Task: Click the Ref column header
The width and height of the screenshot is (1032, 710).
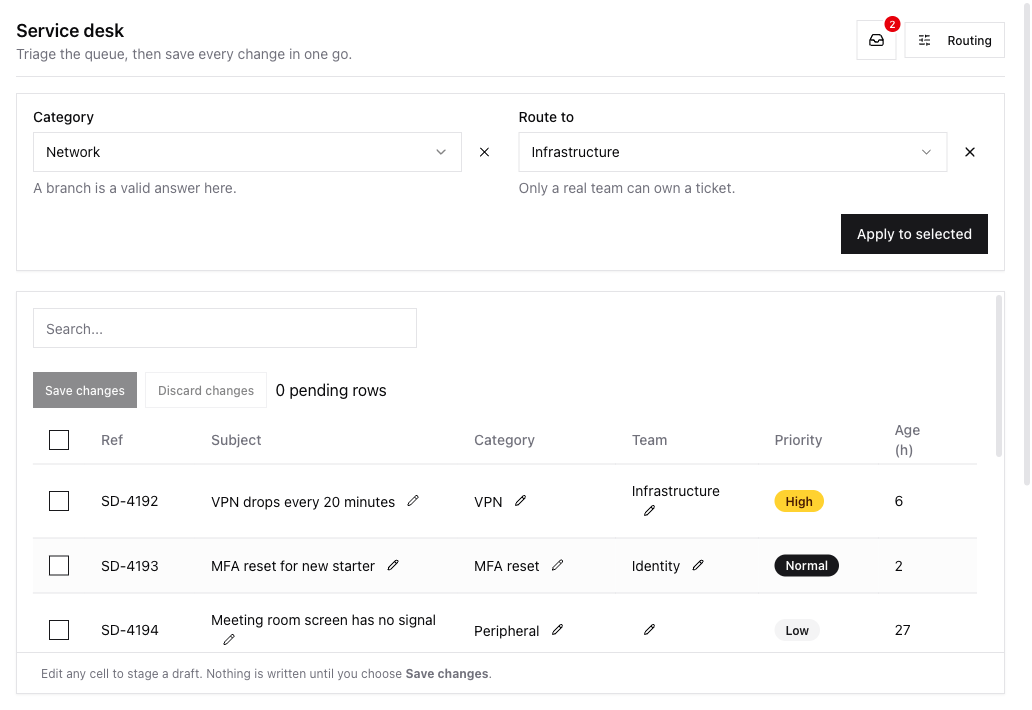Action: pyautogui.click(x=112, y=440)
